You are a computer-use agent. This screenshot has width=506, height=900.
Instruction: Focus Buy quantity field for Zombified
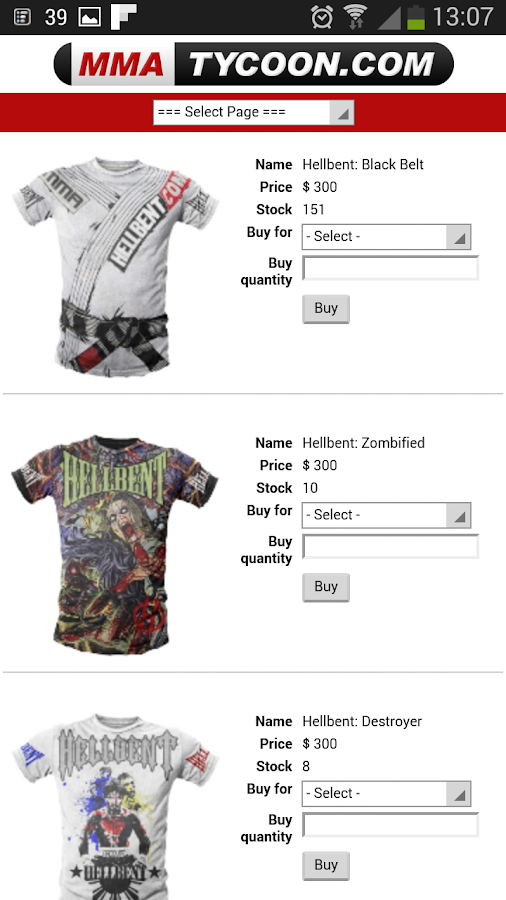tap(391, 546)
